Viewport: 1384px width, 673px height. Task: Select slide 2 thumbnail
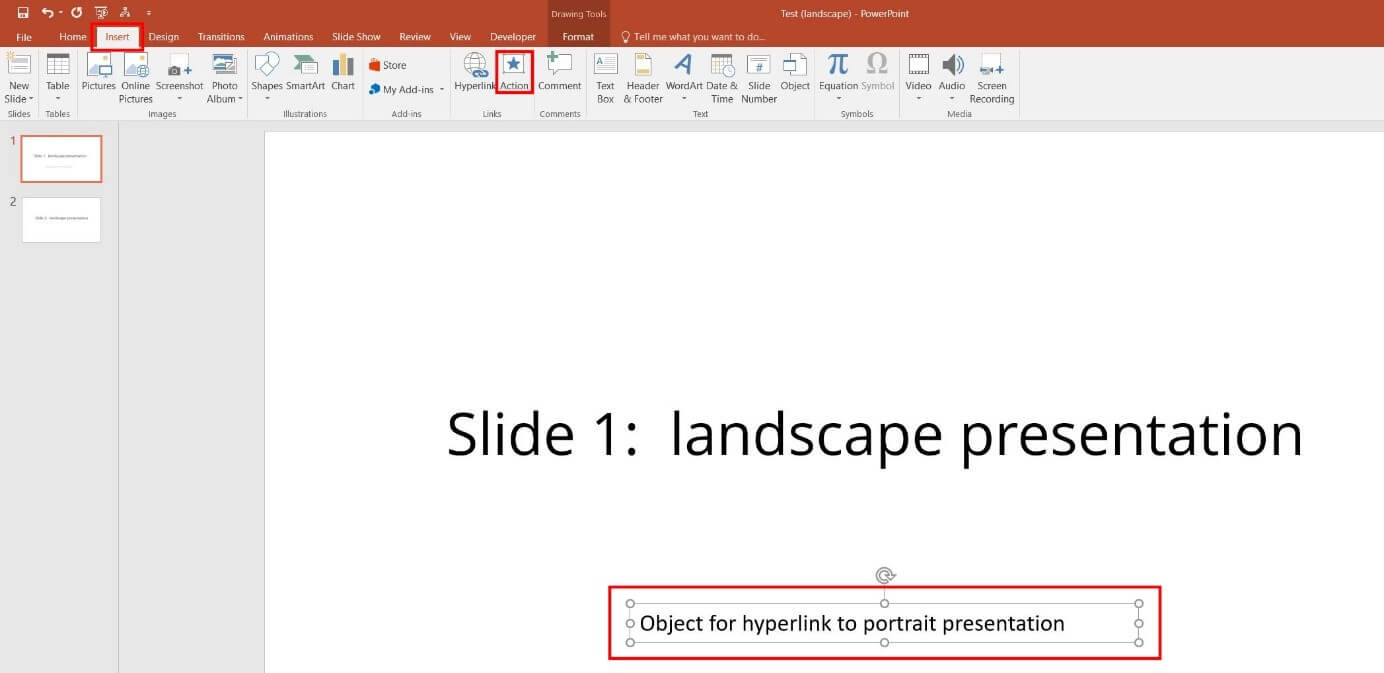tap(61, 219)
